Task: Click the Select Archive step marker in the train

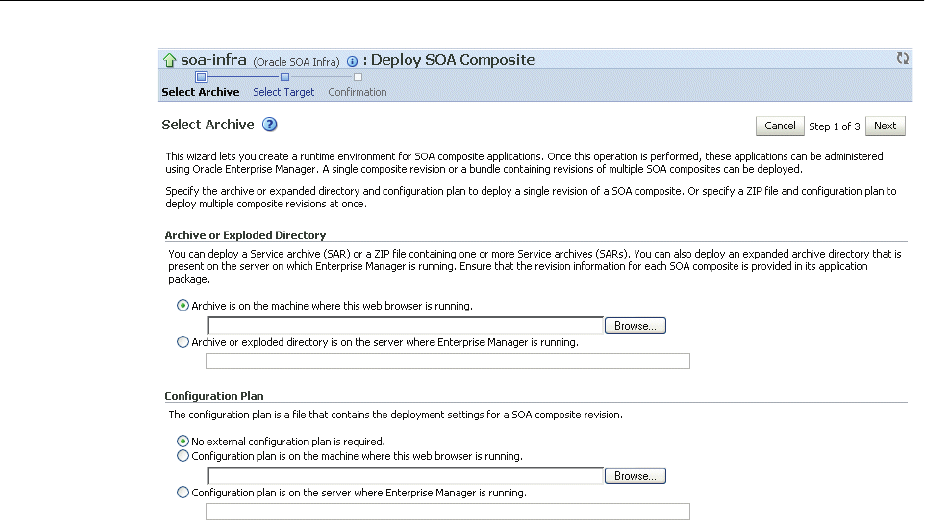Action: (x=201, y=76)
